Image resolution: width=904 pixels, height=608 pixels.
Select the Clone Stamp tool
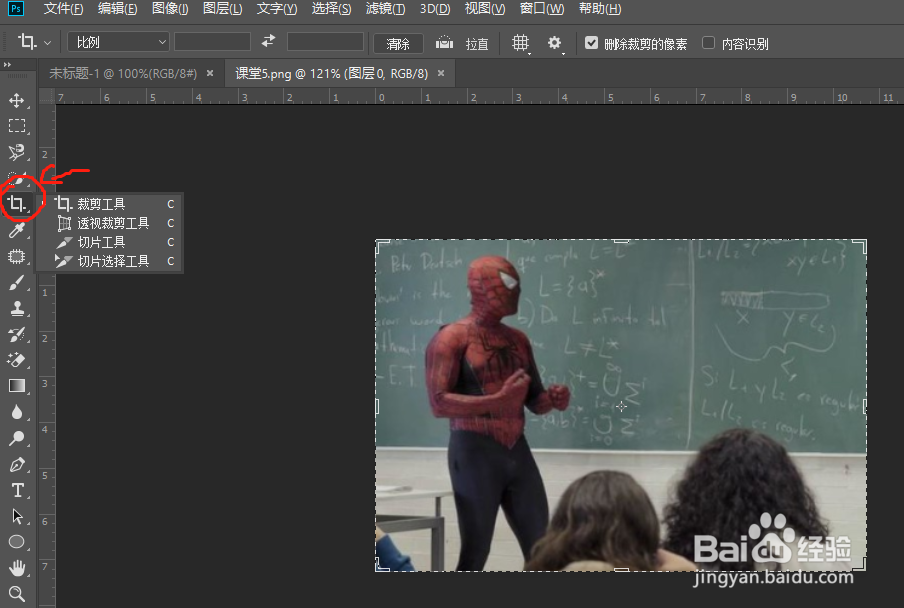tap(17, 308)
